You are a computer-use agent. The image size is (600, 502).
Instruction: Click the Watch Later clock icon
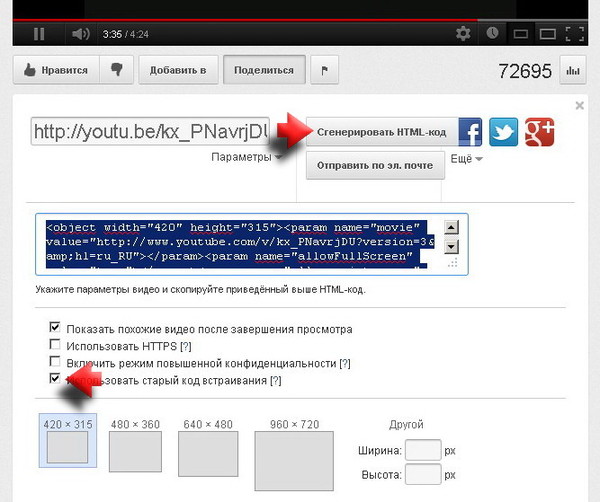[x=492, y=33]
